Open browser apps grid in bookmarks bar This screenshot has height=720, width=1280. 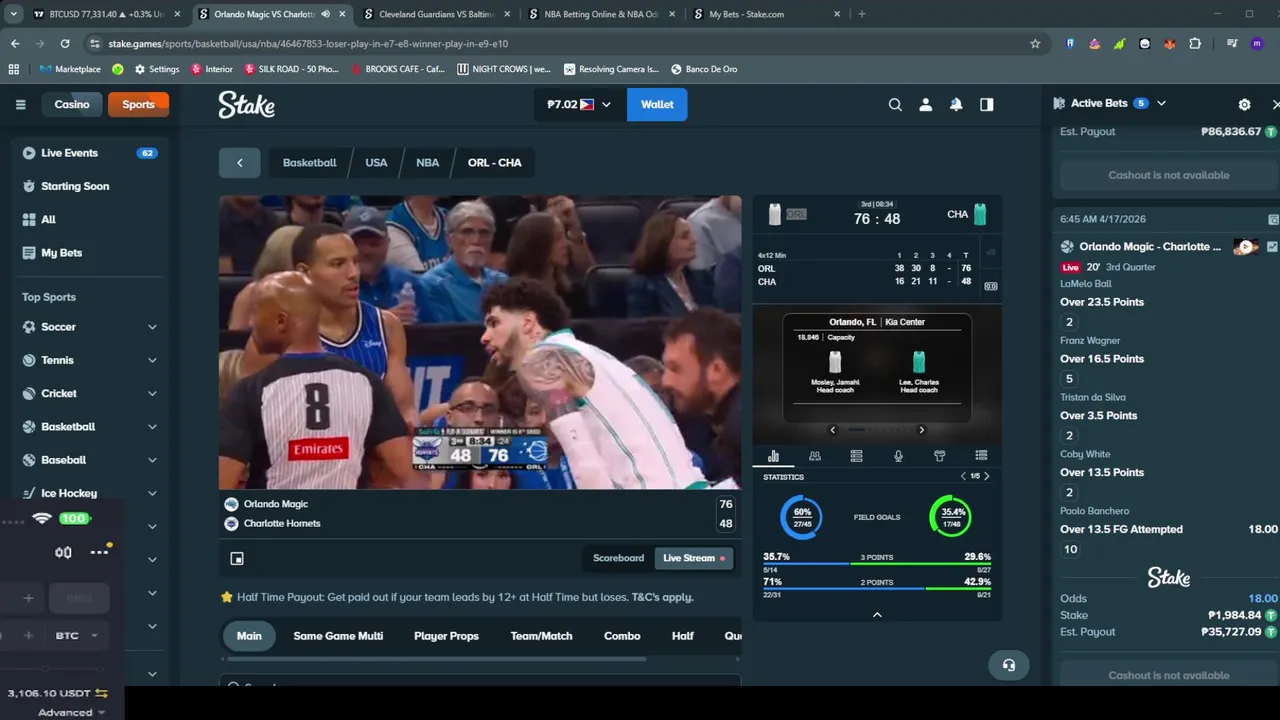pyautogui.click(x=14, y=69)
